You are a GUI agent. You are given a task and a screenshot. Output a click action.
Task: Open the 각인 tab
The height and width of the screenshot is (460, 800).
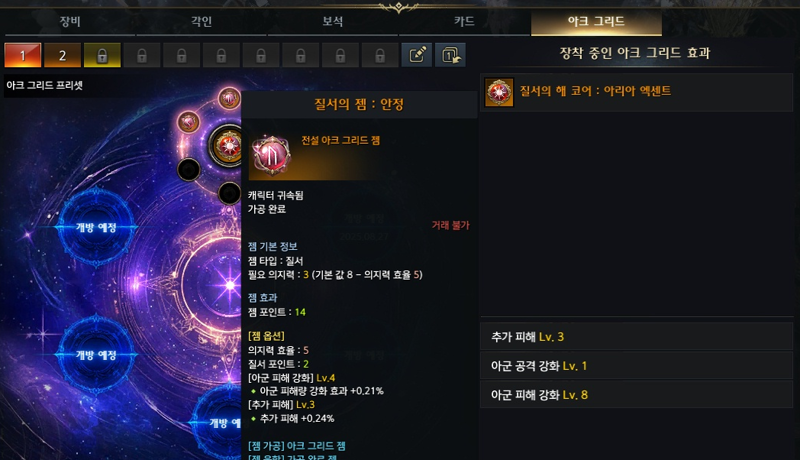pos(201,21)
